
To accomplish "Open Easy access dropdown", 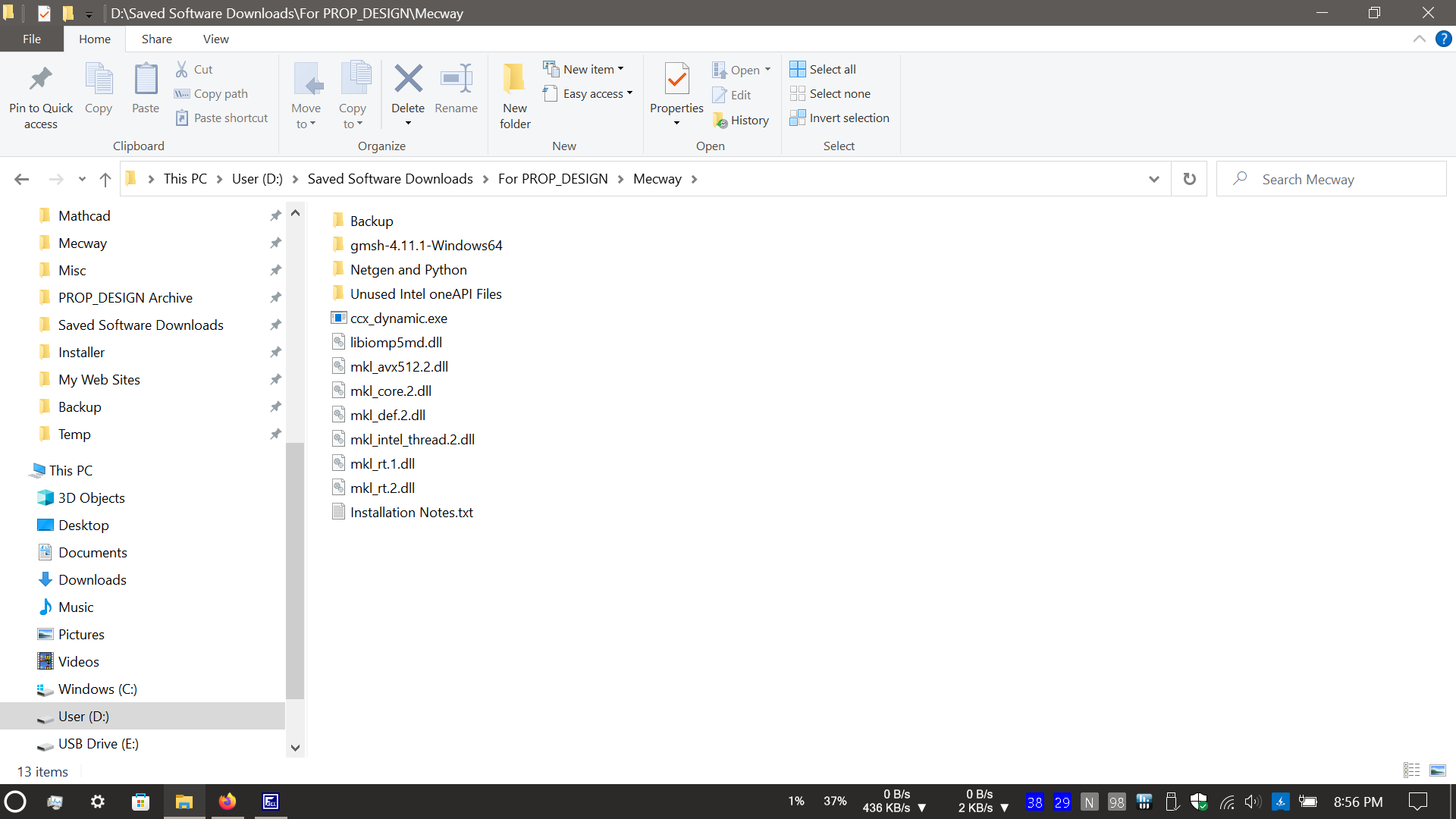I will point(588,93).
